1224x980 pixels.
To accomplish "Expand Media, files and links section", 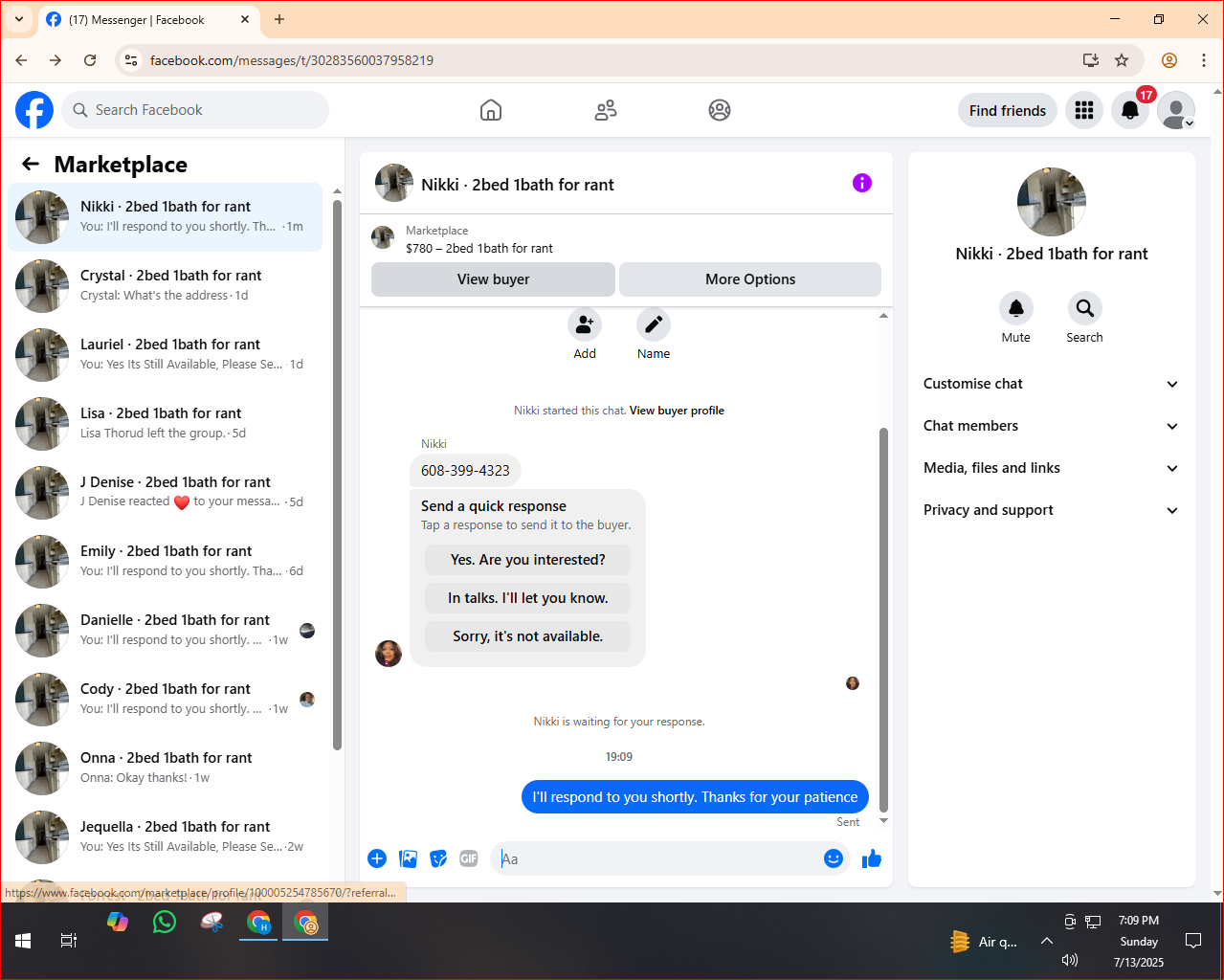I will (x=1051, y=468).
